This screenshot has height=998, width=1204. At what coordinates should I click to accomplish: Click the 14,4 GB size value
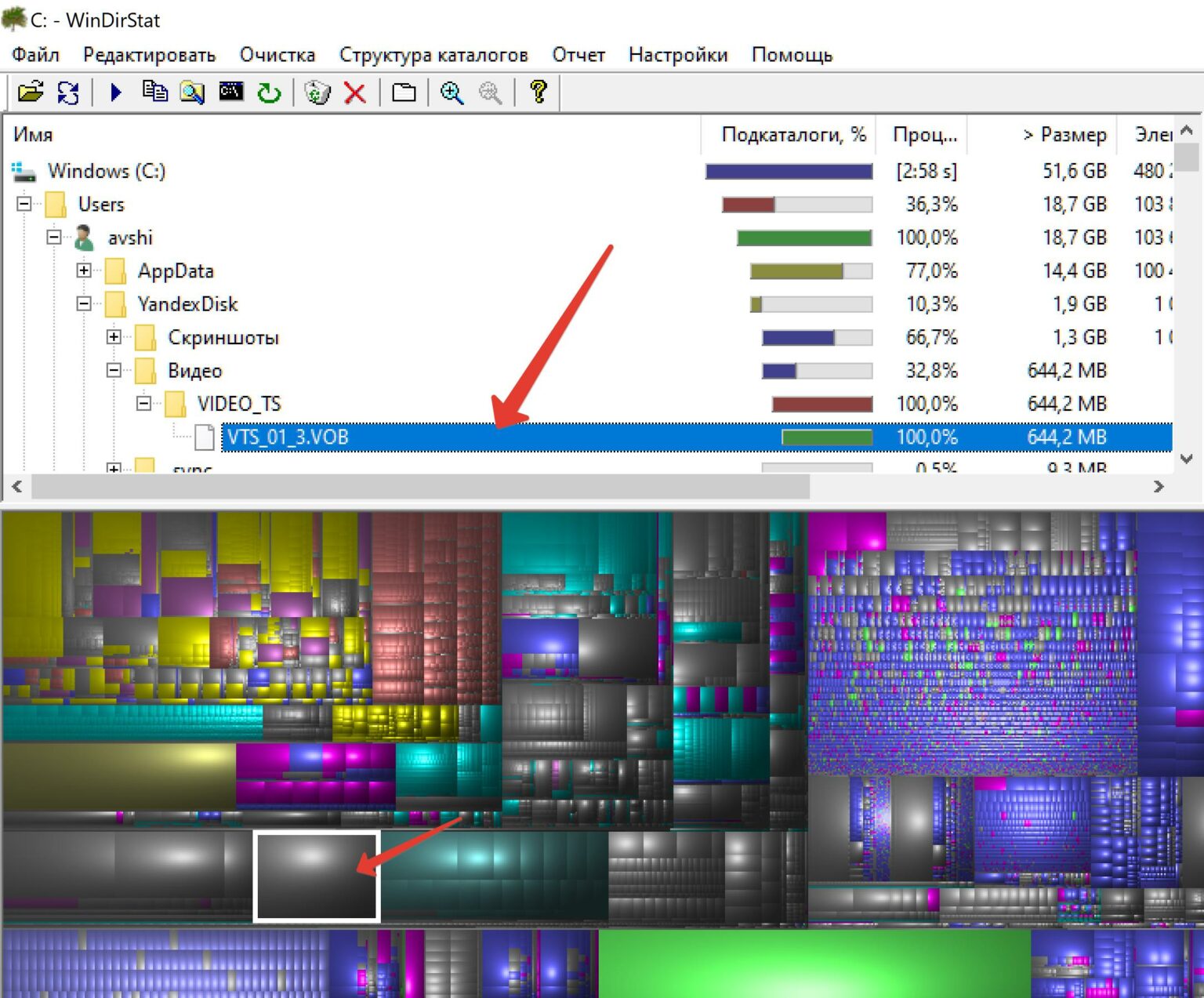coord(1074,271)
